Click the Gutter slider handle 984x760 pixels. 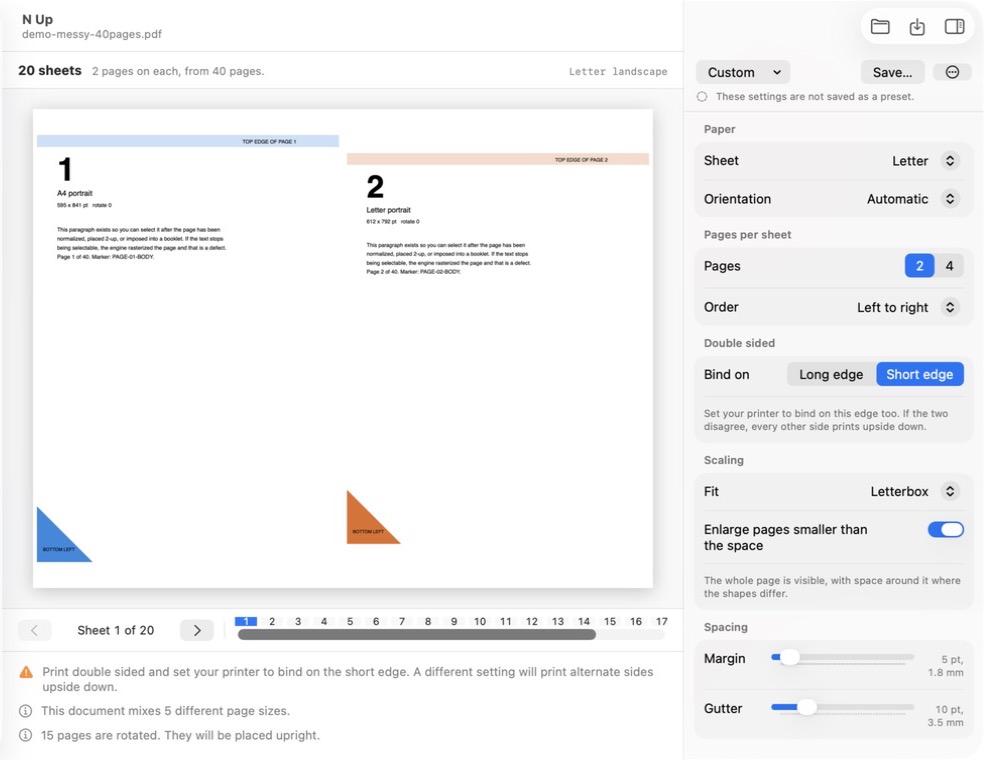click(x=807, y=707)
